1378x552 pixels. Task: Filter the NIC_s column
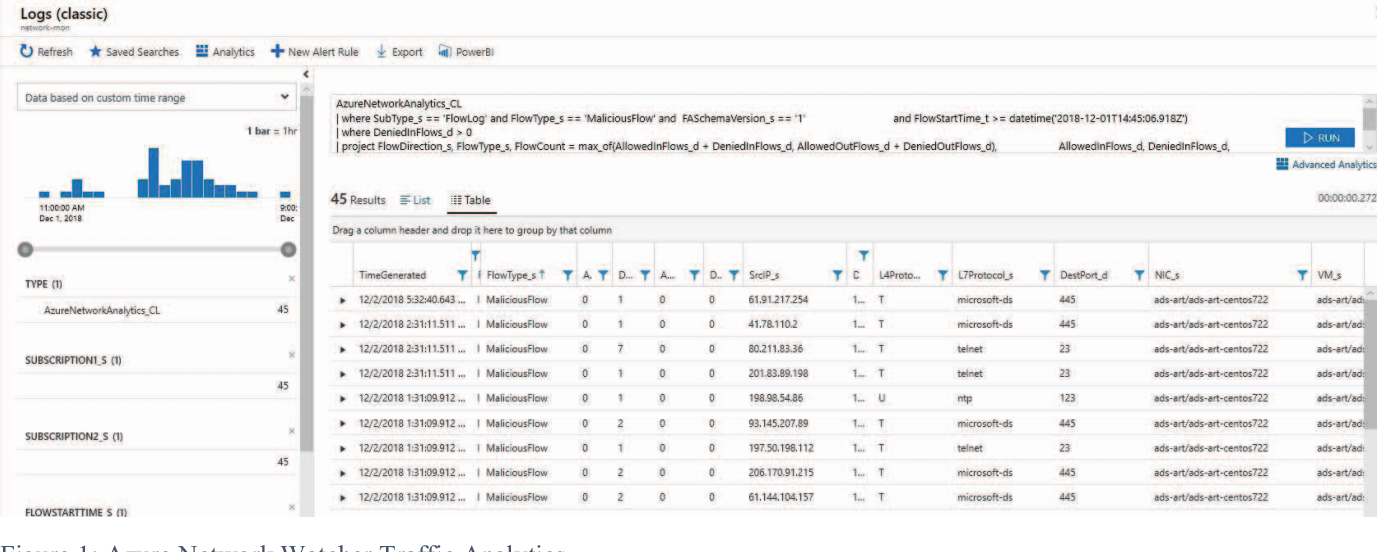click(1302, 275)
